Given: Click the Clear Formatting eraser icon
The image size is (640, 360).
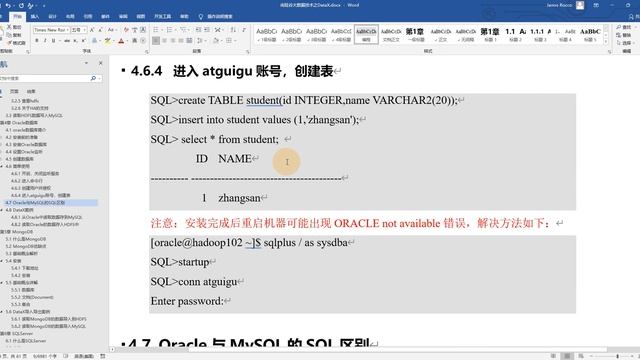Looking at the screenshot, I should click(126, 30).
